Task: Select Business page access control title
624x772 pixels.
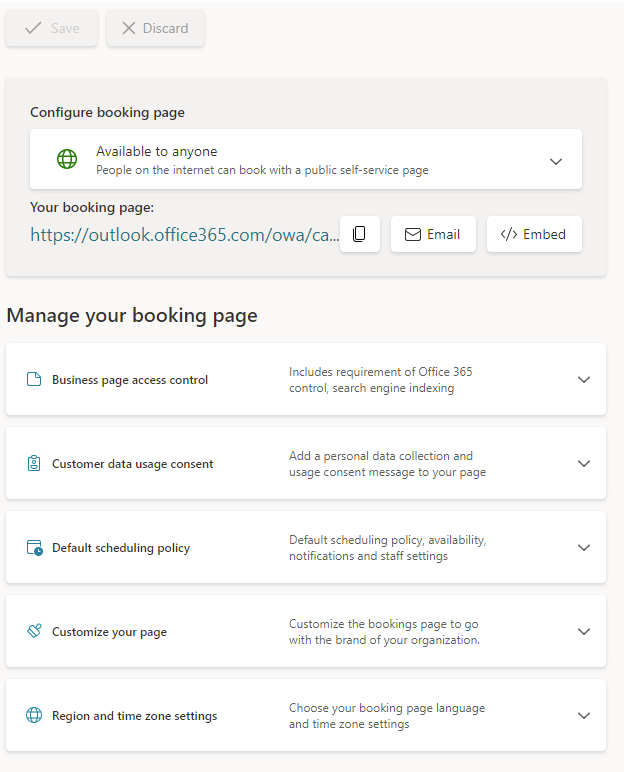Action: tap(130, 380)
